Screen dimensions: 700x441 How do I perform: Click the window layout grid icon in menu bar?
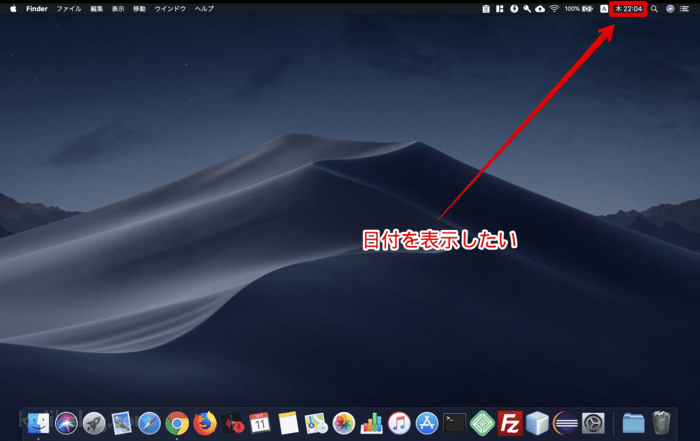500,8
